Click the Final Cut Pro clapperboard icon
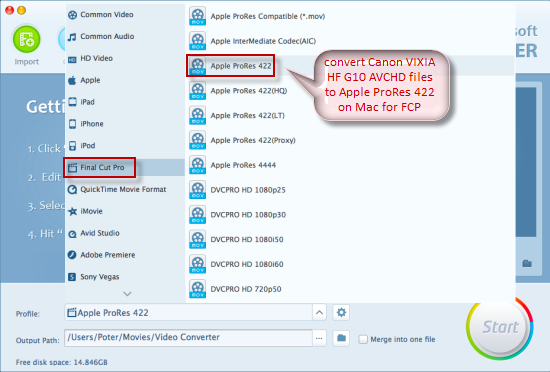This screenshot has width=550, height=372. tap(72, 168)
